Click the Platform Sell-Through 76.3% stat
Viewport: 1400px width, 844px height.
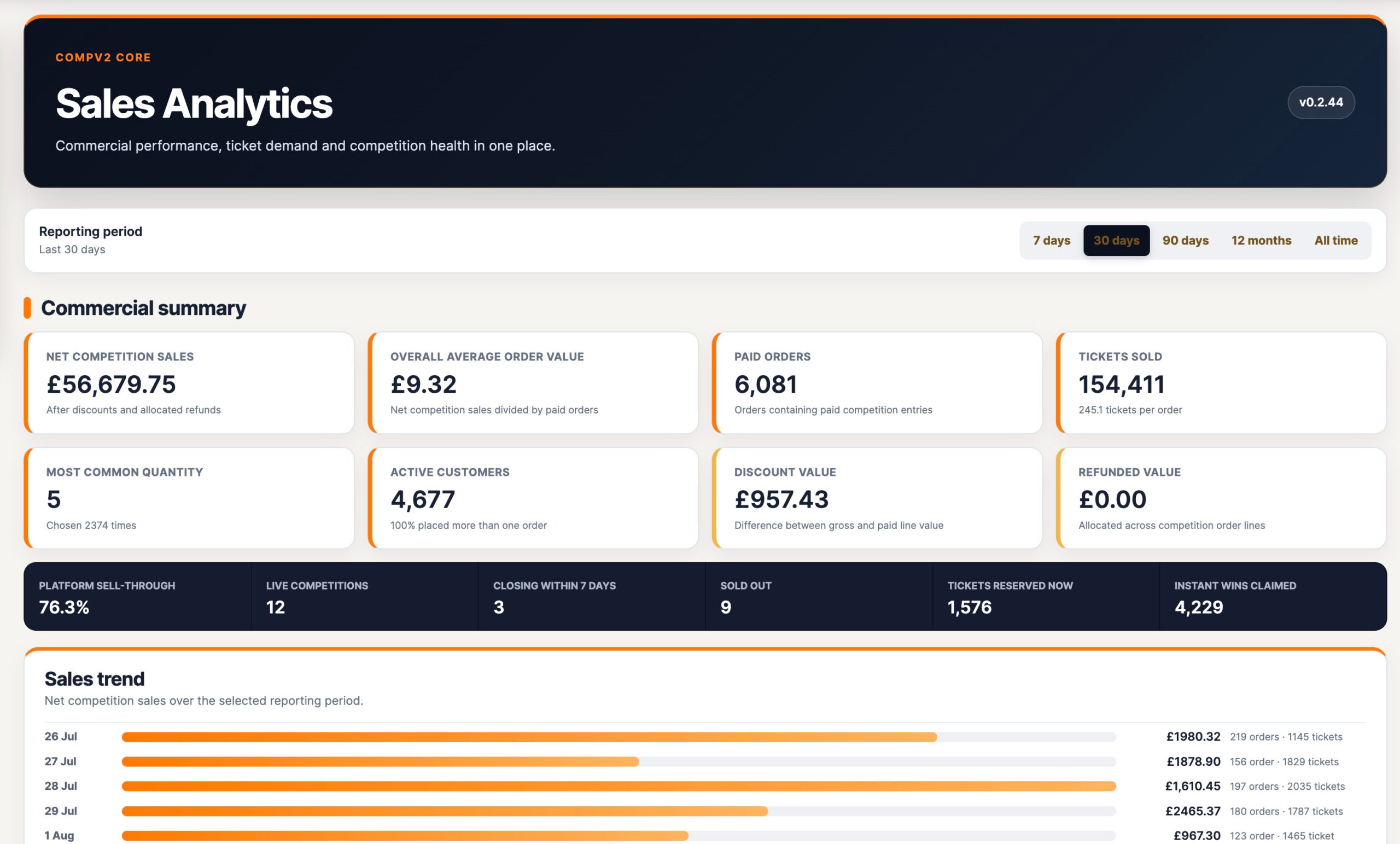pos(137,596)
